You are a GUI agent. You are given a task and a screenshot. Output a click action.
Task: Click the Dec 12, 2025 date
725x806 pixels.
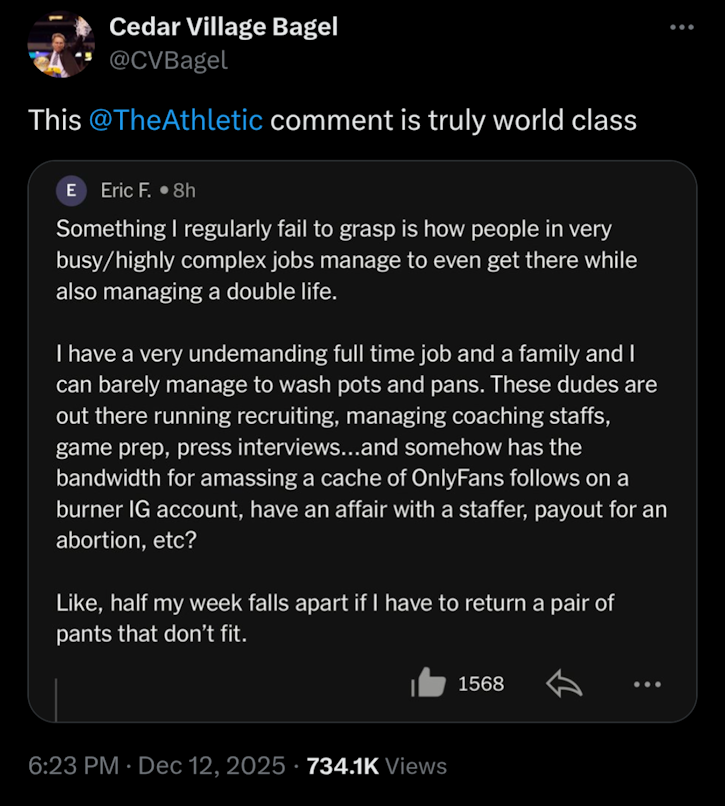point(211,766)
